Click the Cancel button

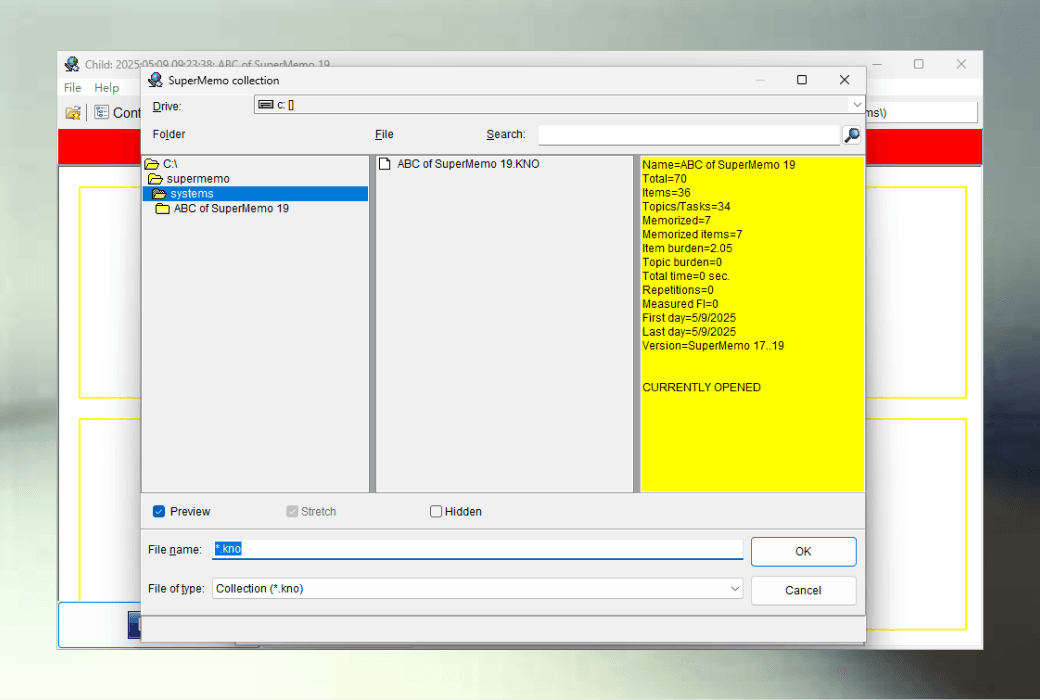803,591
